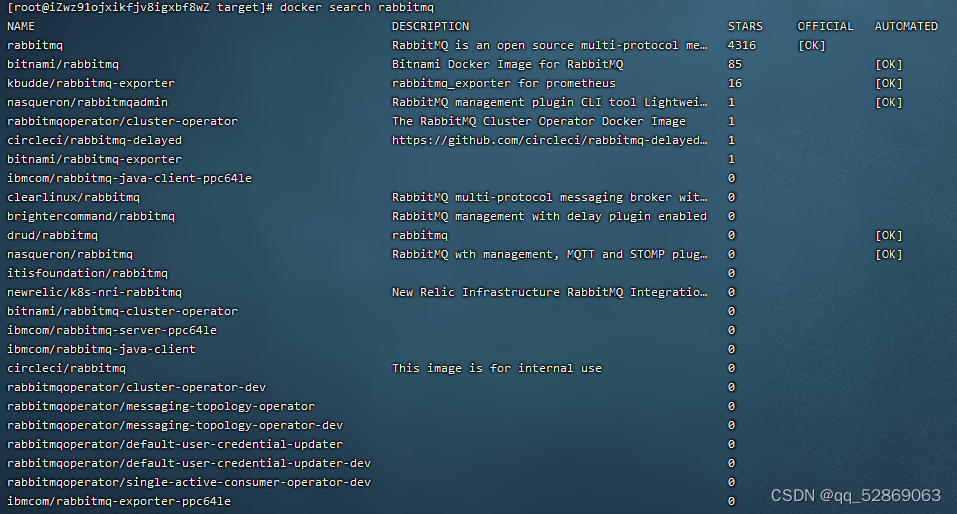Viewport: 957px width, 514px height.
Task: Select the nasqueron/rabbitmqadmin image name
Action: pyautogui.click(x=87, y=102)
